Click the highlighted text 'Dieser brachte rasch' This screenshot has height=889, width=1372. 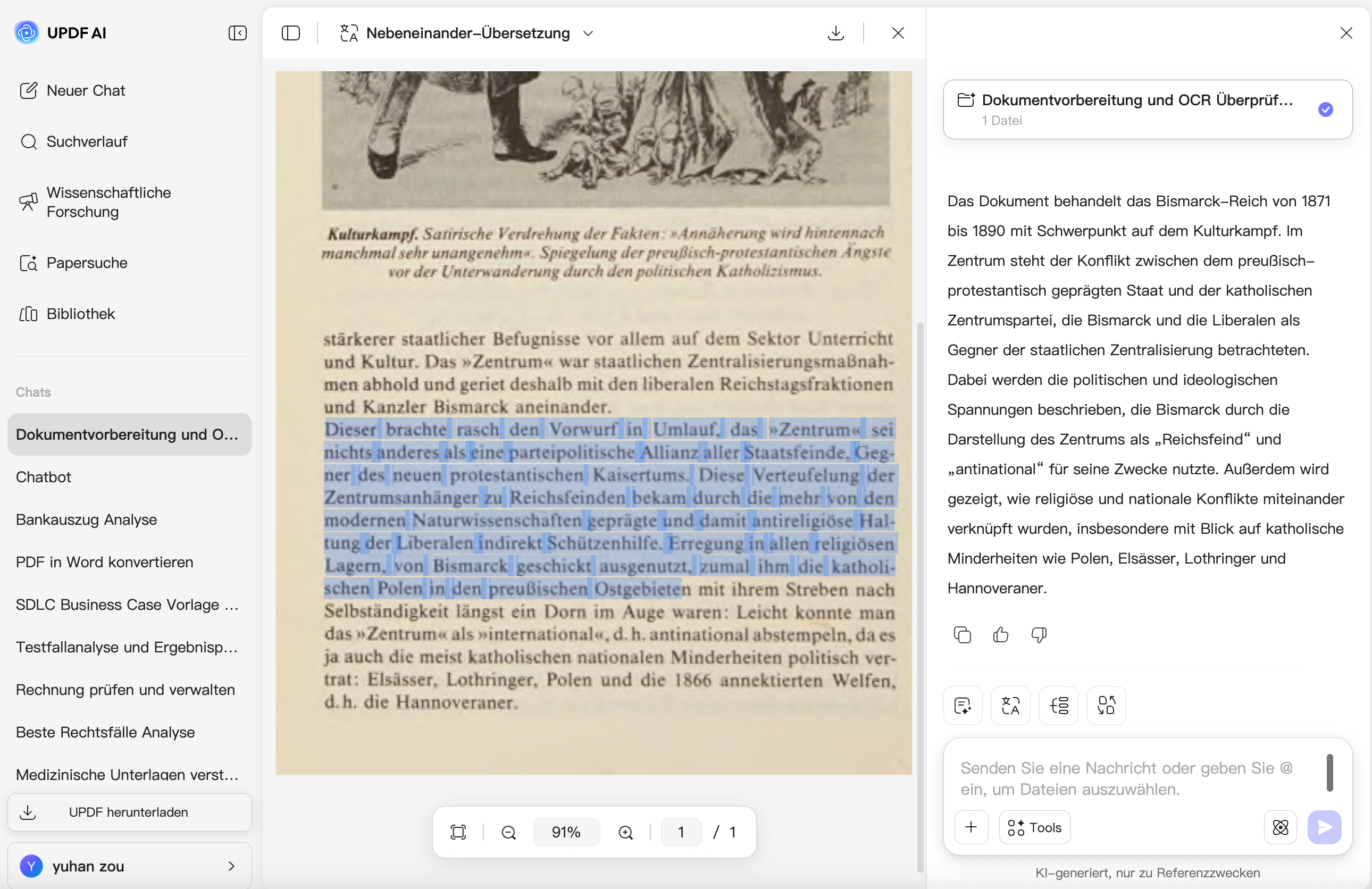pyautogui.click(x=412, y=430)
